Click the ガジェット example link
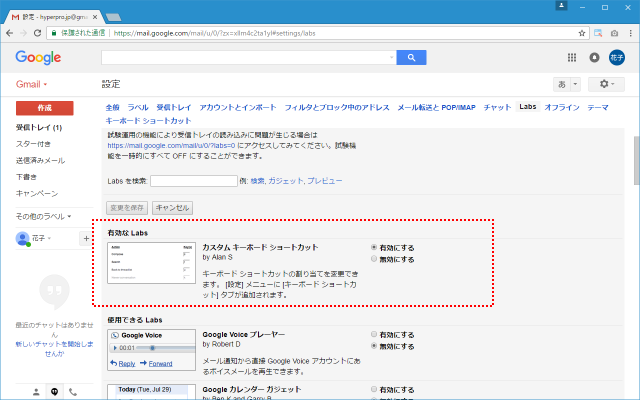The width and height of the screenshot is (640, 400). (x=286, y=181)
